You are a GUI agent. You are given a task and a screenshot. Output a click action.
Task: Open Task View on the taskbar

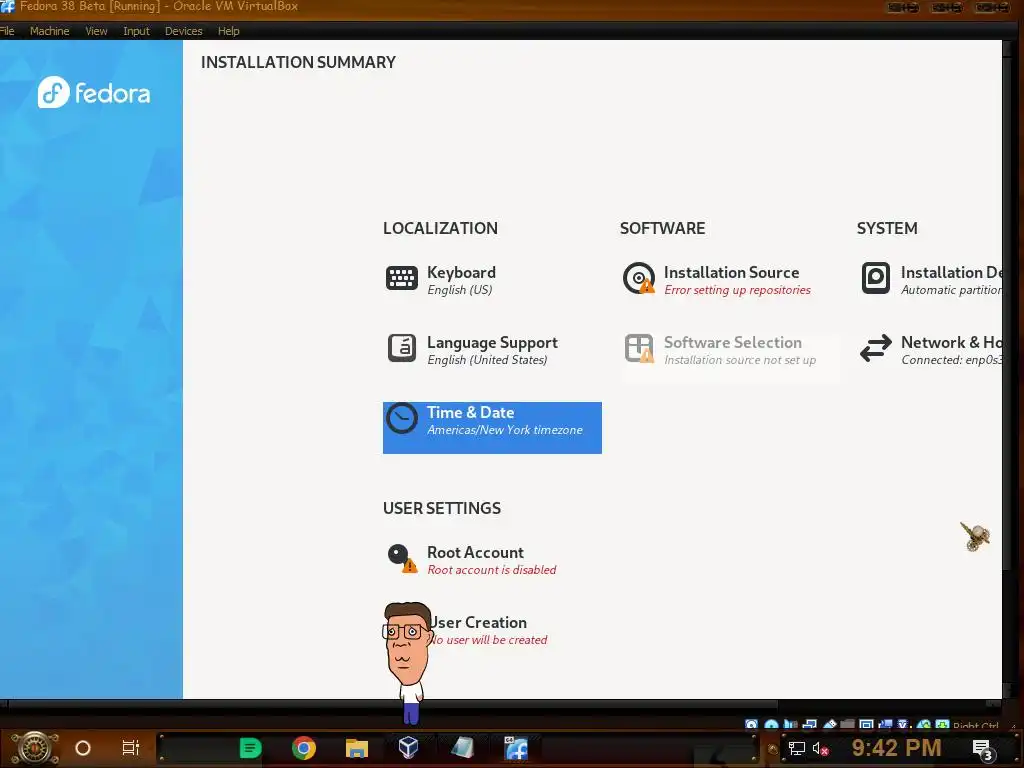(131, 748)
